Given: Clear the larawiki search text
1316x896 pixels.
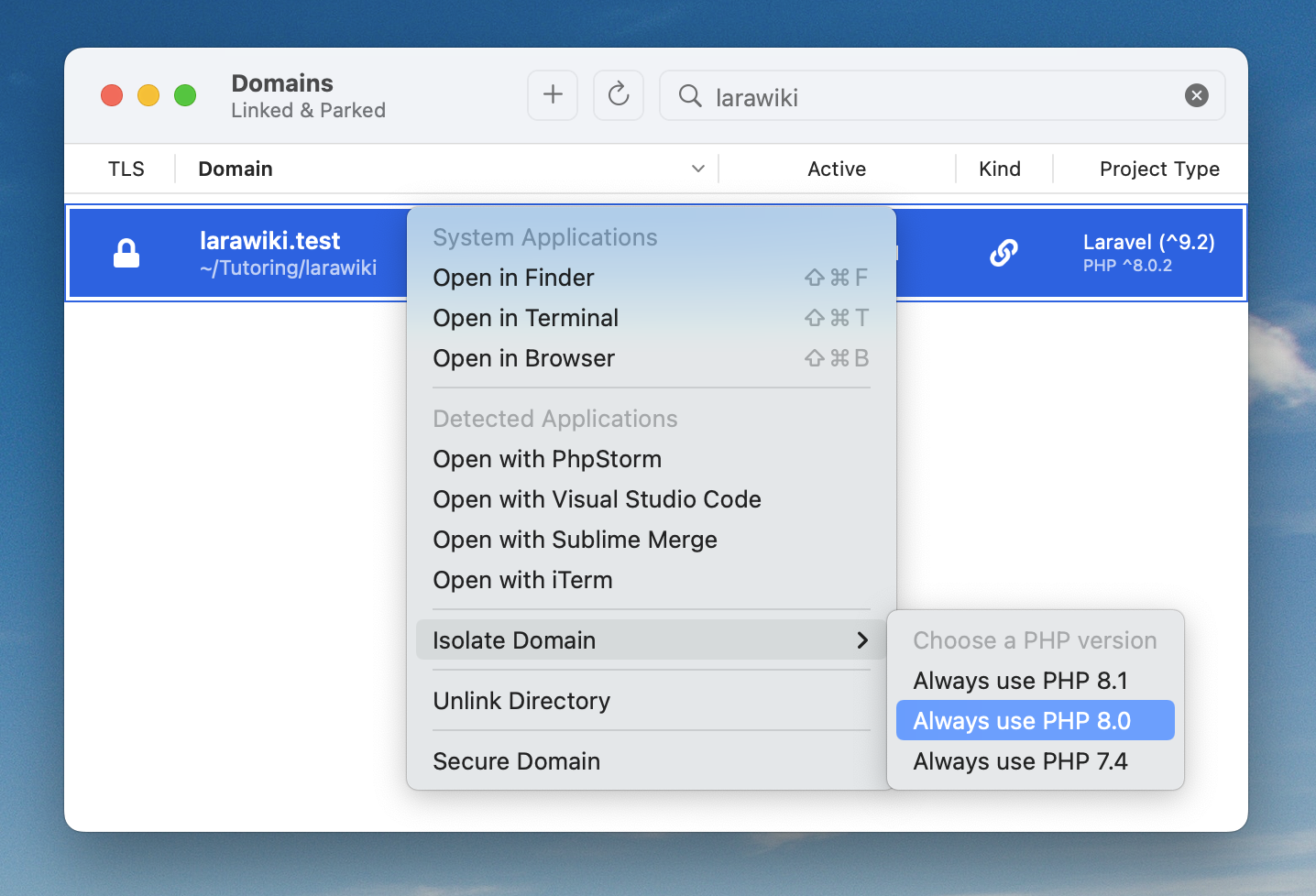Looking at the screenshot, I should 1197,95.
